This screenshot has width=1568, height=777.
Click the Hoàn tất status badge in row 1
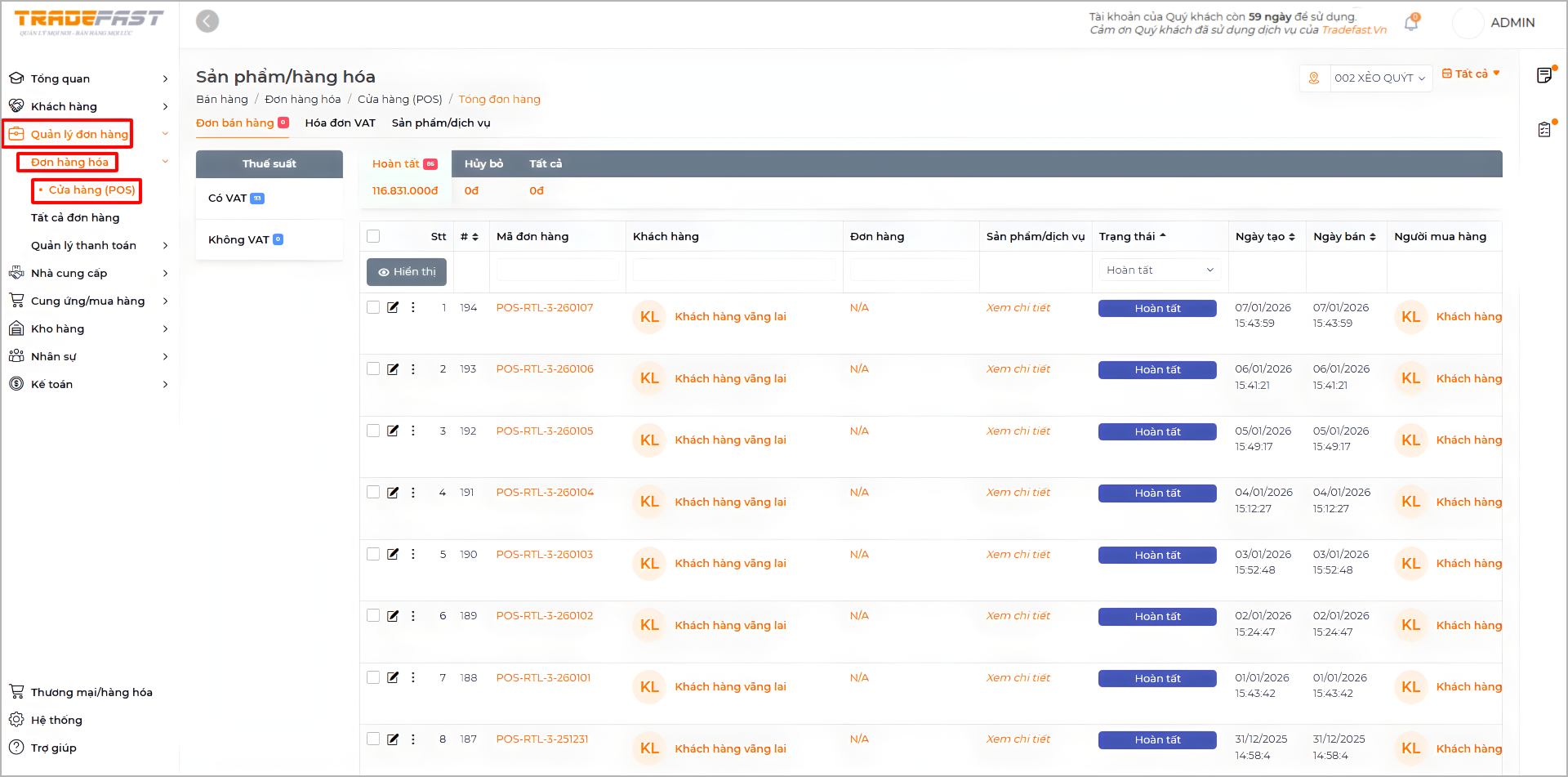[1156, 309]
